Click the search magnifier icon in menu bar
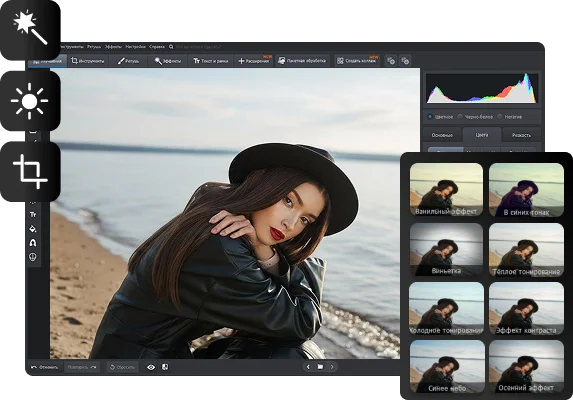The width and height of the screenshot is (573, 400). (x=171, y=47)
